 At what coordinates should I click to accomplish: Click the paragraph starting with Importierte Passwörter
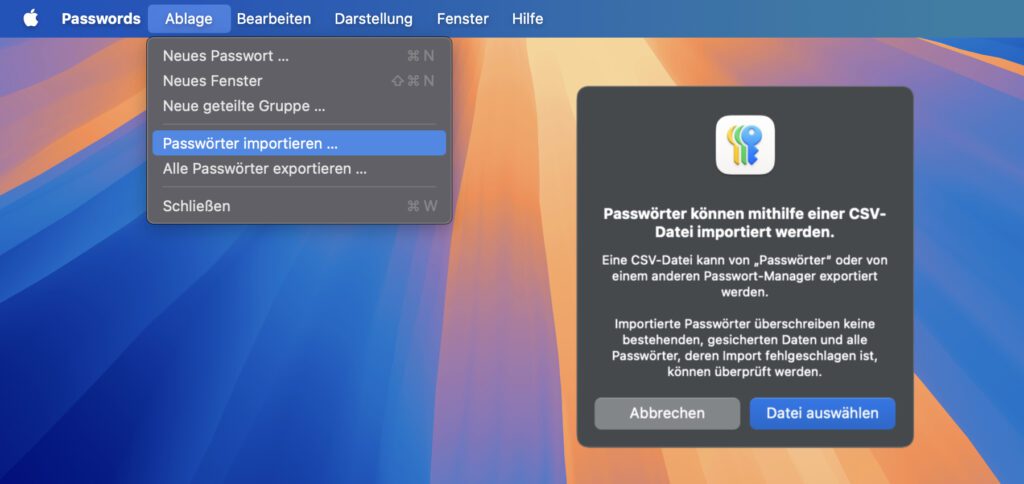click(745, 348)
